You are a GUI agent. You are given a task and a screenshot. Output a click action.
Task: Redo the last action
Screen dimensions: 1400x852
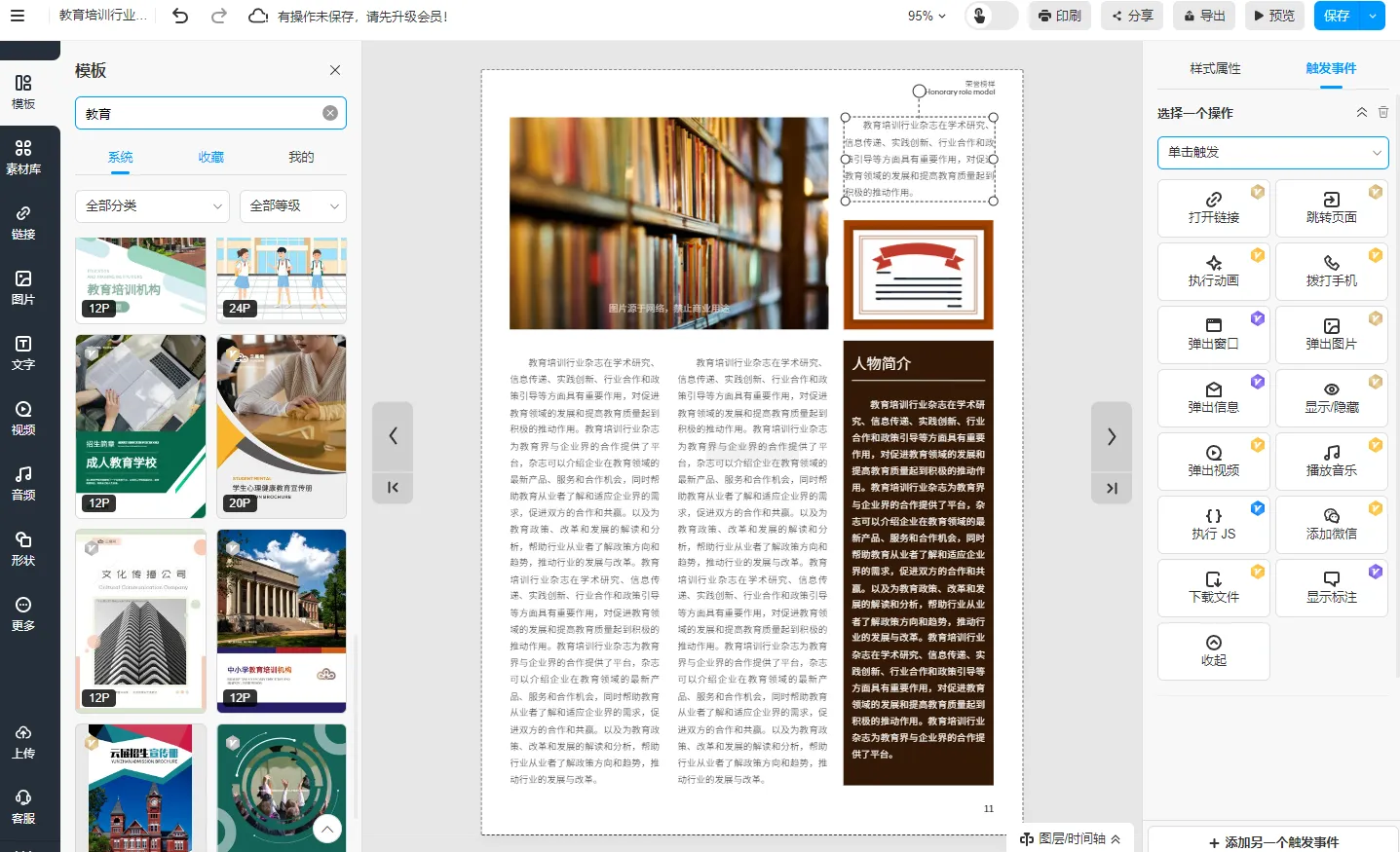[219, 16]
